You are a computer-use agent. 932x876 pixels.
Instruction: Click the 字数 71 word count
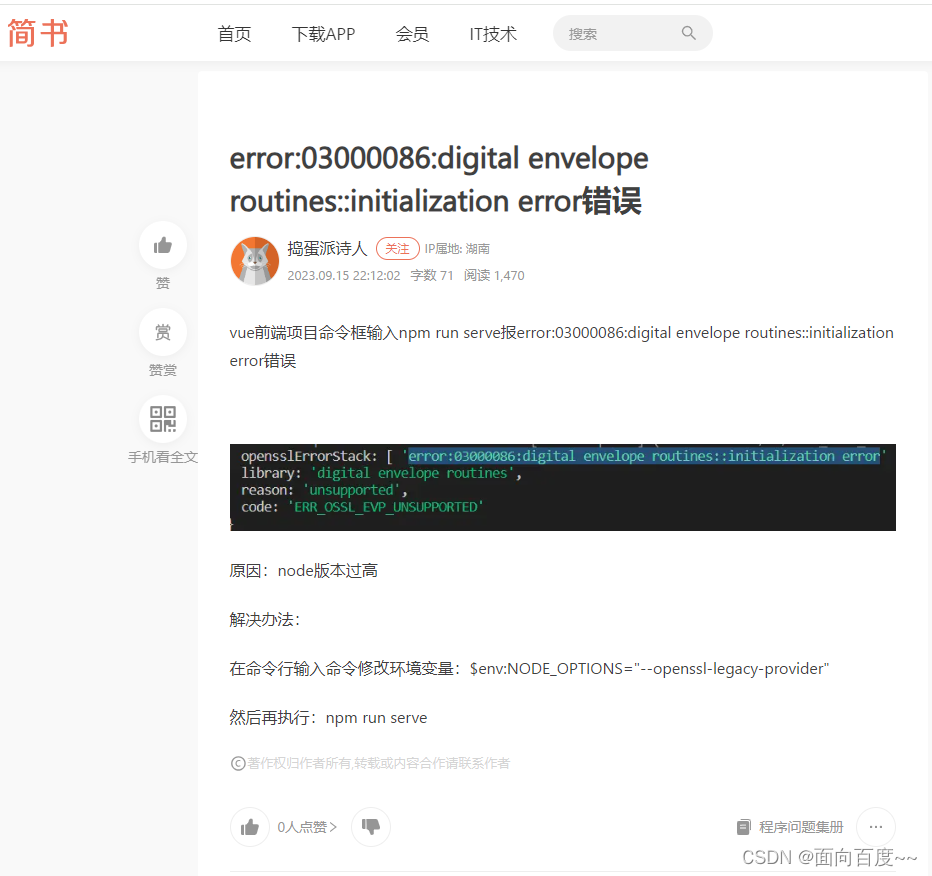coord(432,276)
